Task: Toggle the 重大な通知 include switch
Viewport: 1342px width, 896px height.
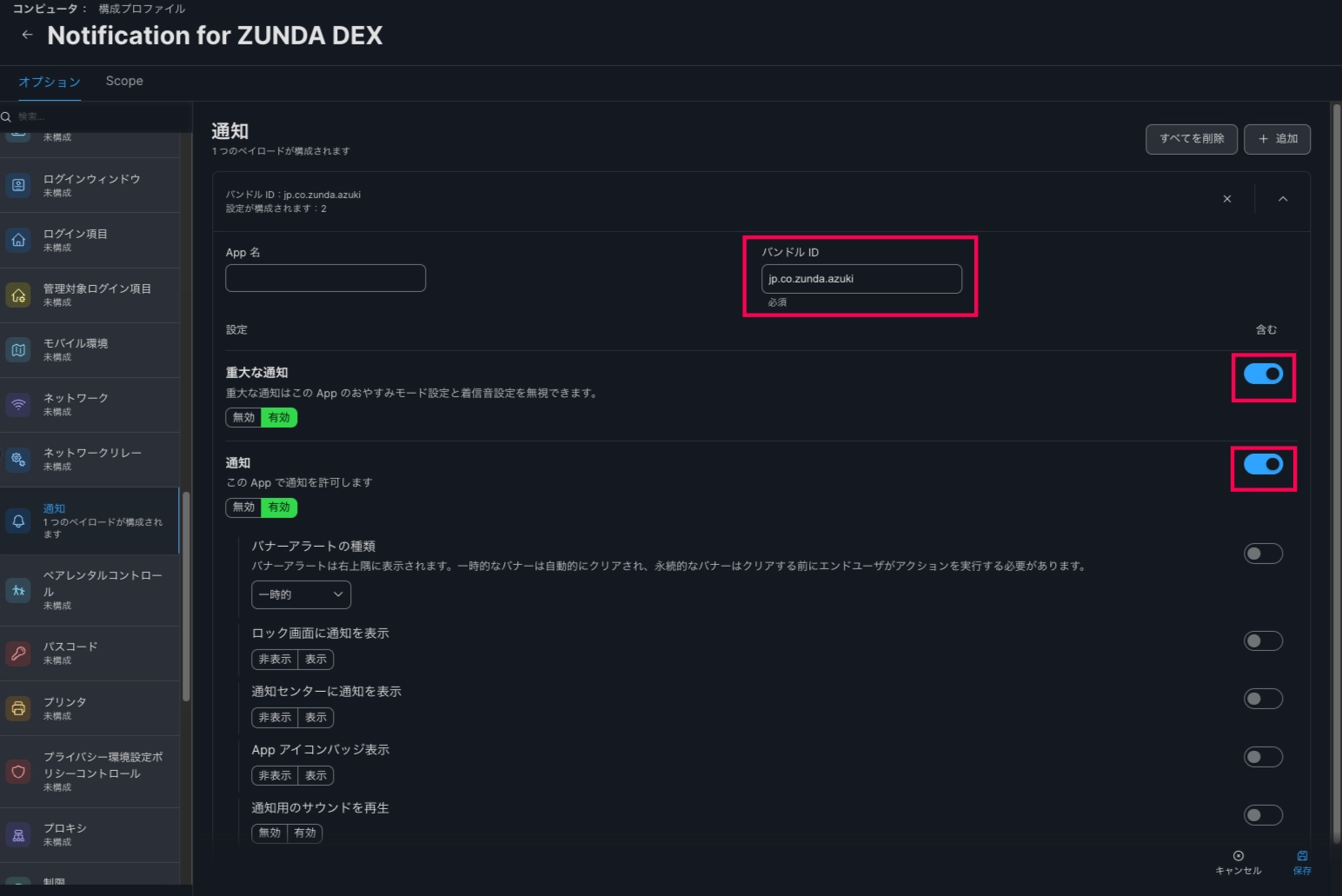Action: [1263, 374]
